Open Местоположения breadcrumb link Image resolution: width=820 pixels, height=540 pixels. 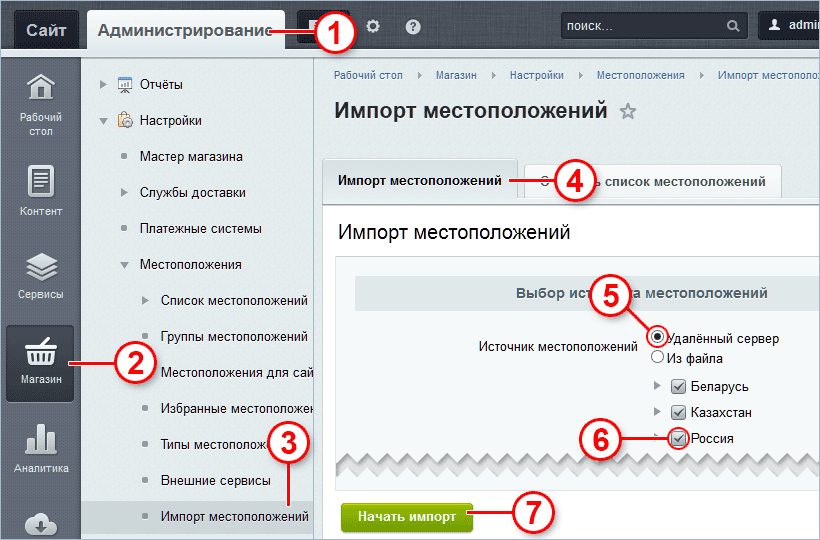641,75
